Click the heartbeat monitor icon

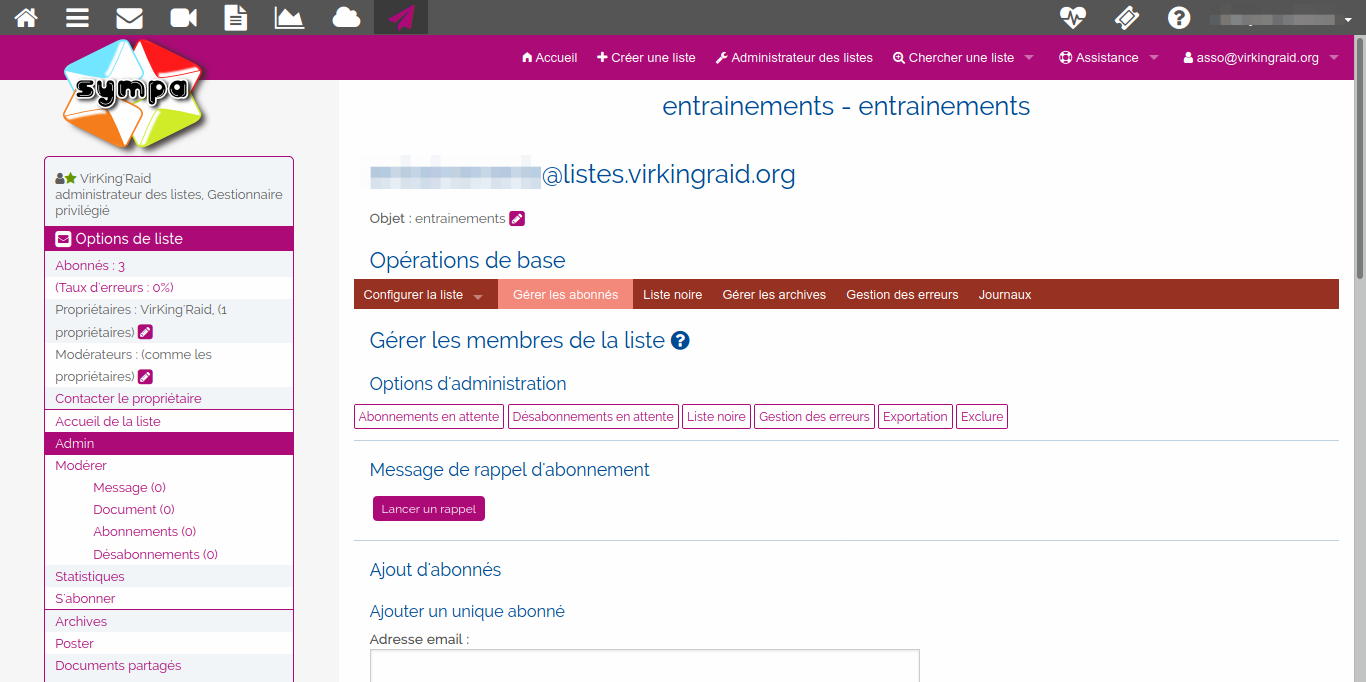tap(1073, 17)
